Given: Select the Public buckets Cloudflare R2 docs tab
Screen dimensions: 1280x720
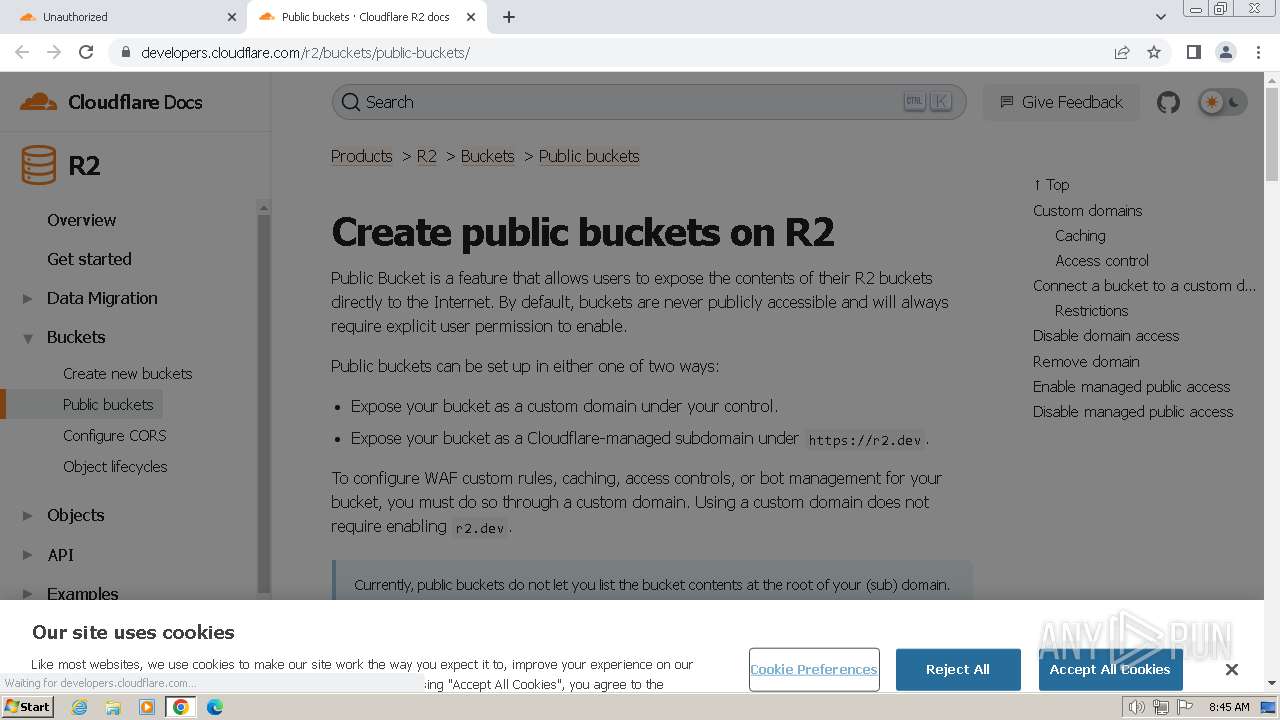Looking at the screenshot, I should (x=365, y=17).
